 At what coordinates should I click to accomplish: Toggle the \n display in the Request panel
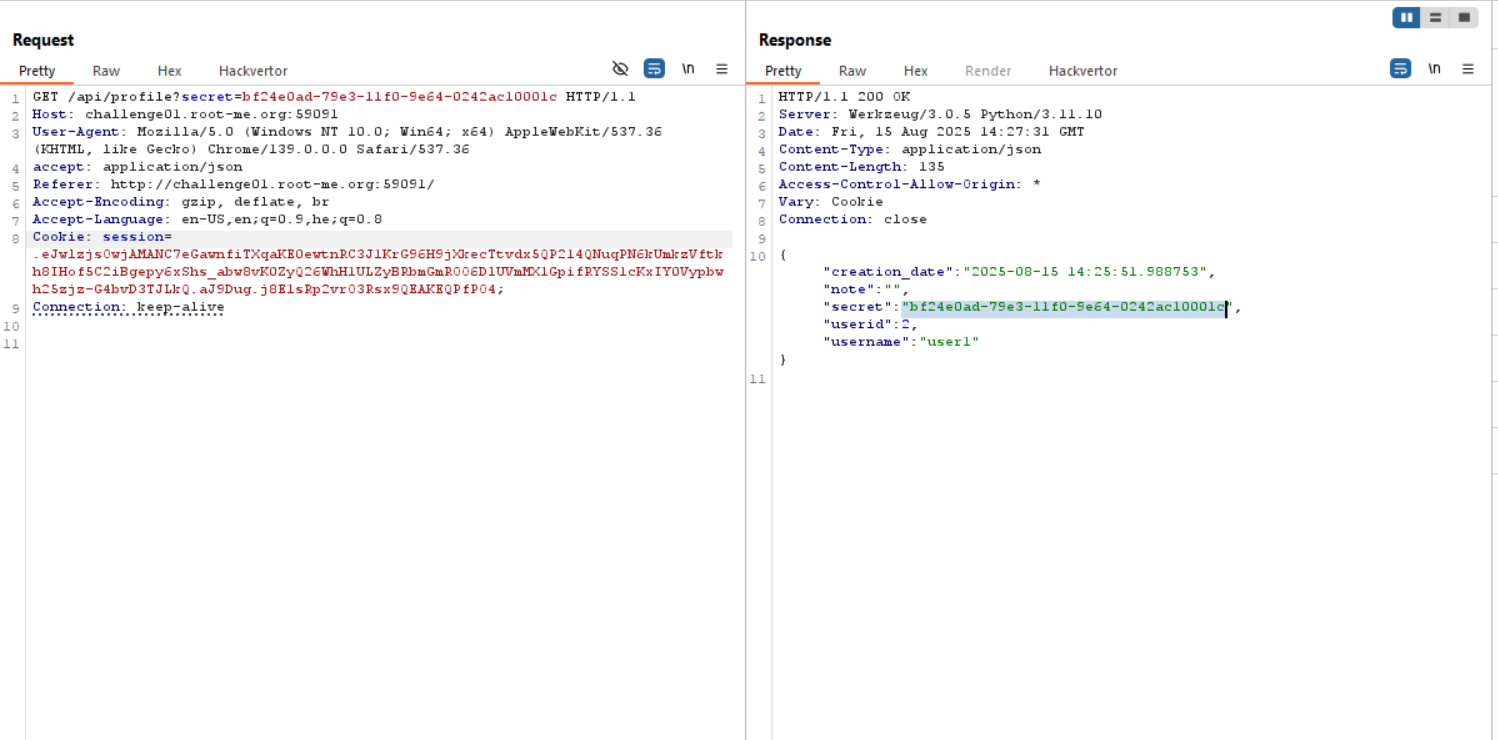(x=688, y=69)
